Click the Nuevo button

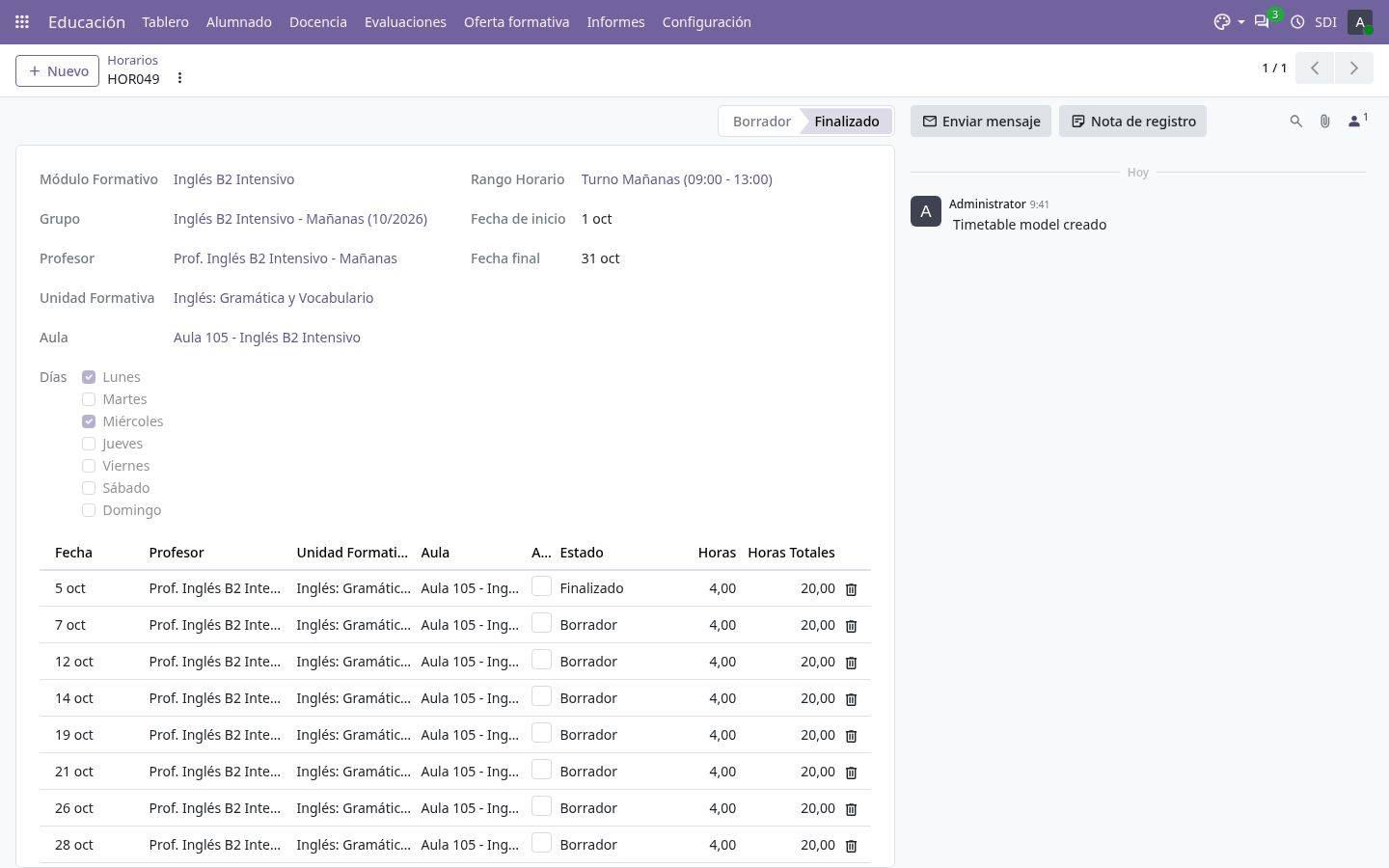tap(58, 70)
